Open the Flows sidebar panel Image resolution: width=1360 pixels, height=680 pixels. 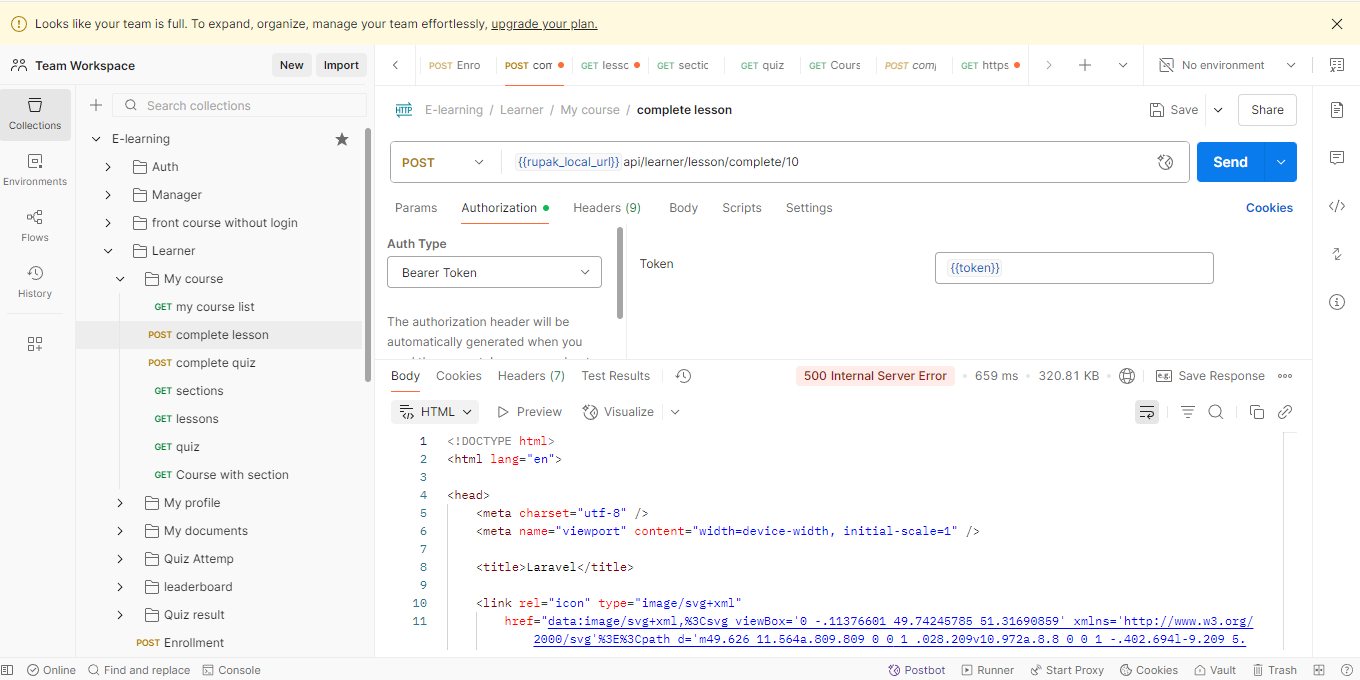tap(35, 225)
